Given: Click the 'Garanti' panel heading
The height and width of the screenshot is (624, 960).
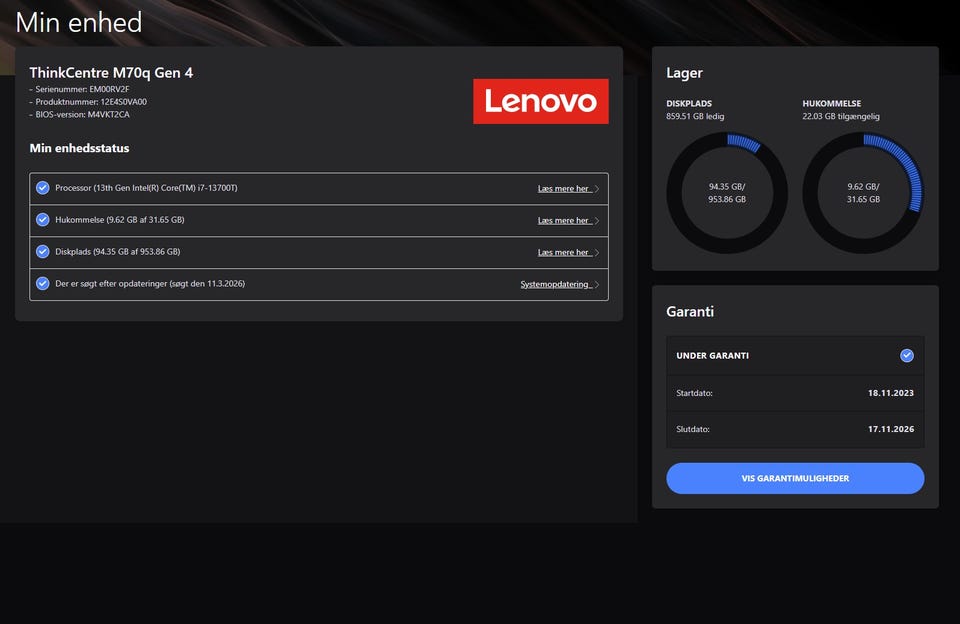Looking at the screenshot, I should tap(690, 312).
